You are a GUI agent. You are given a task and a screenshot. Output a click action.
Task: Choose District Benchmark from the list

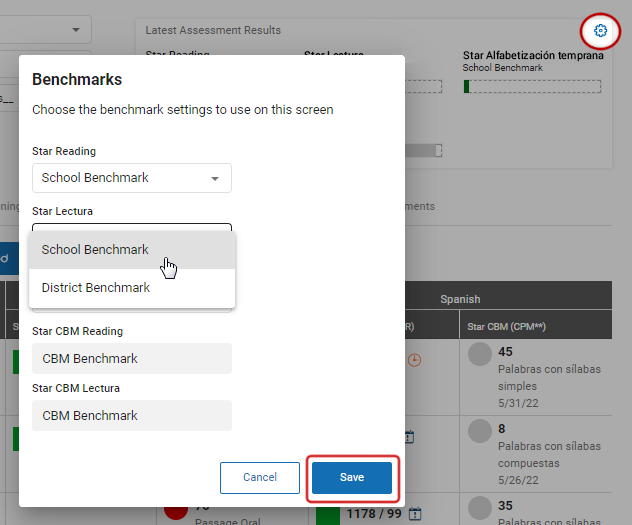tap(132, 288)
